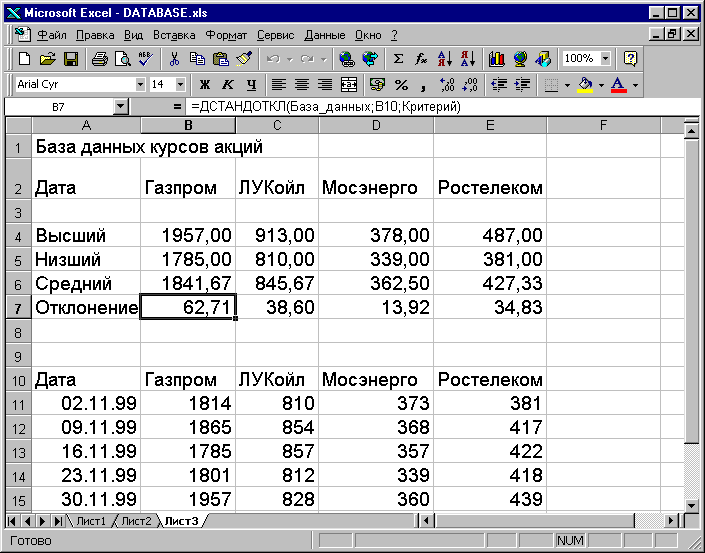Activate the Format Painter brush

[x=244, y=59]
